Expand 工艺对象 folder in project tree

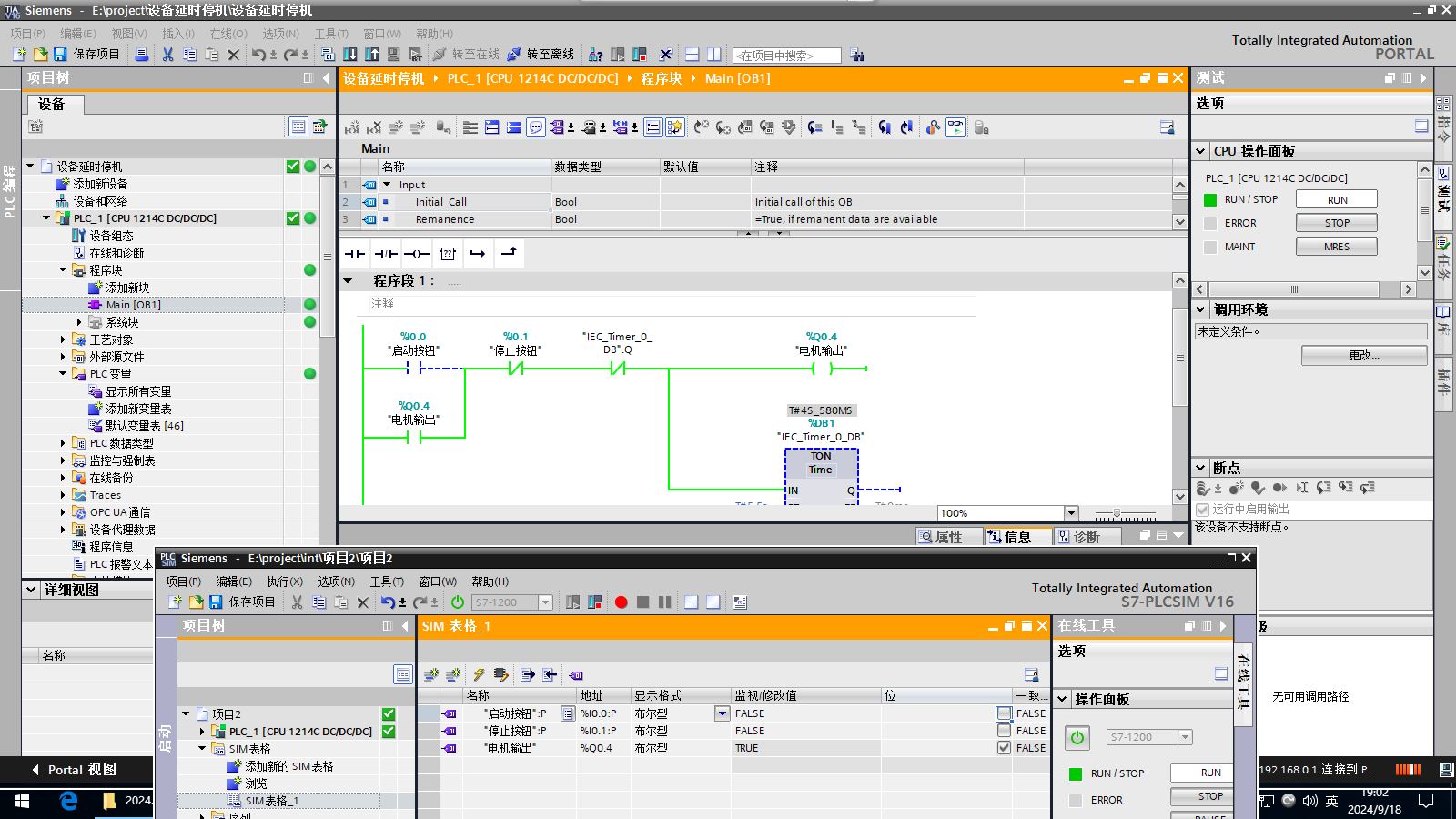63,339
